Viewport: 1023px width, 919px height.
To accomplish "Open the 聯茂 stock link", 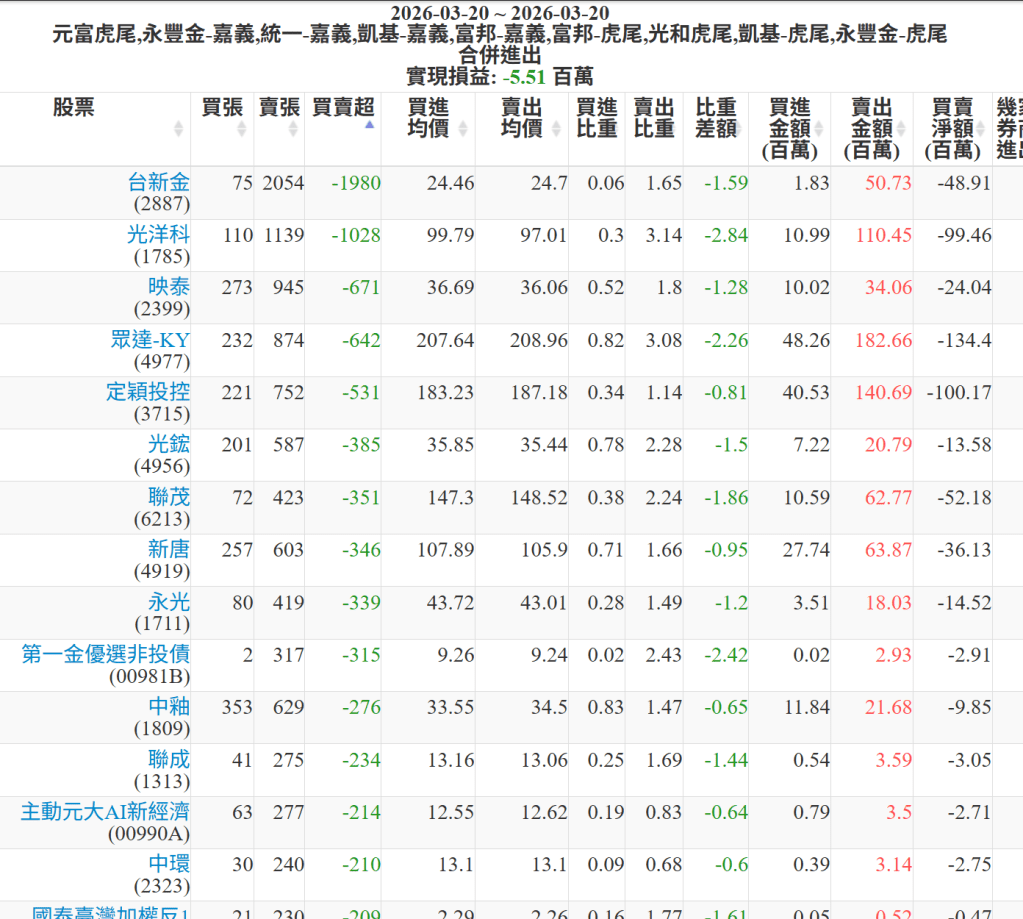I will [168, 497].
